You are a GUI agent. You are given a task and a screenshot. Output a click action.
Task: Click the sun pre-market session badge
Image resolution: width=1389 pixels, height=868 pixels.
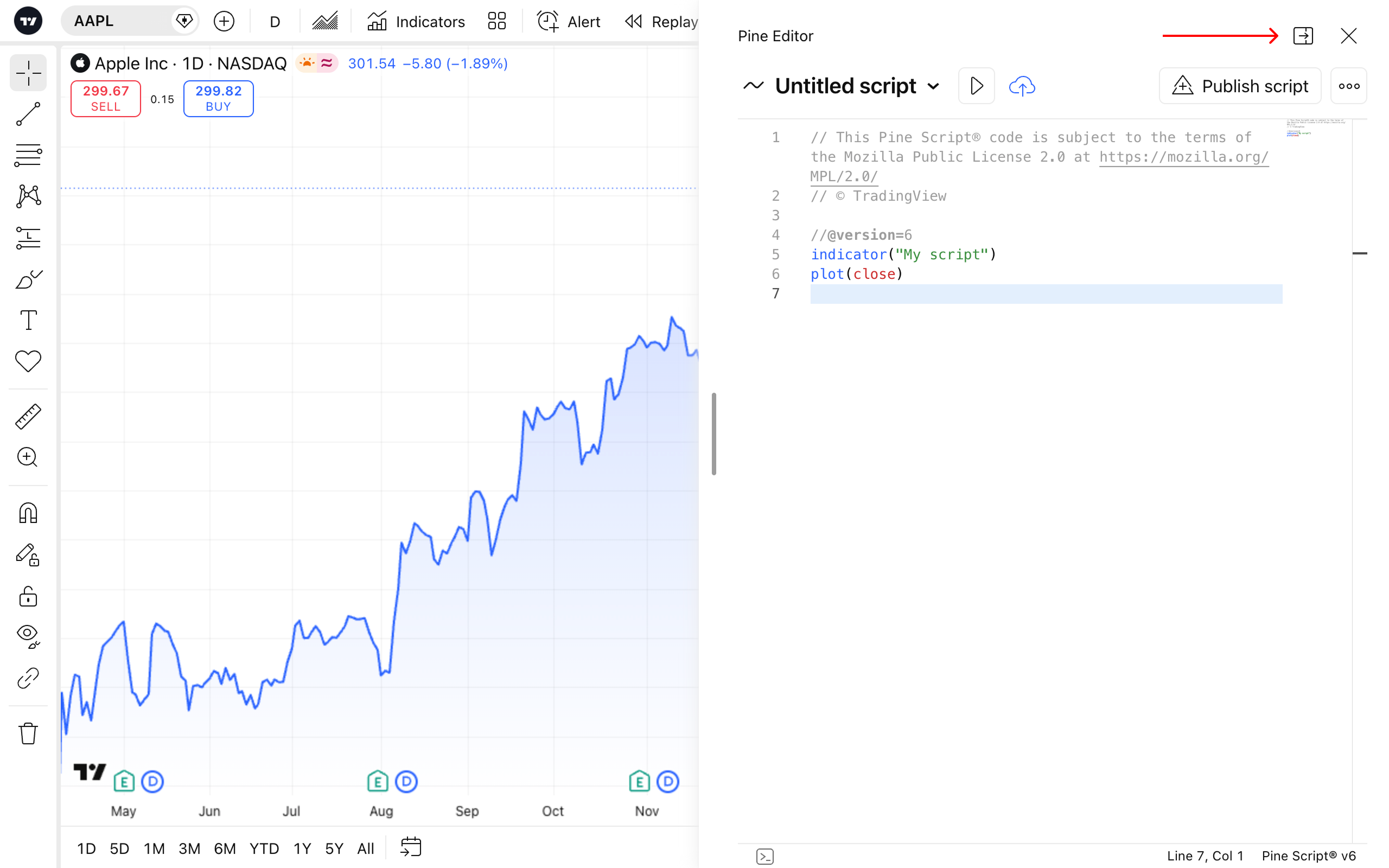tap(307, 63)
